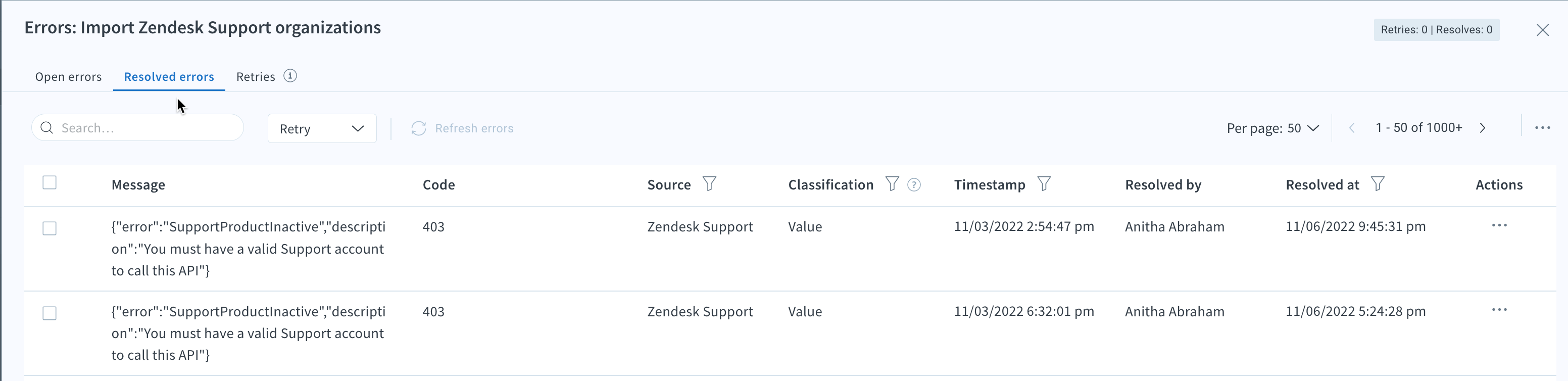
Task: Open actions menu for first error row
Action: (1499, 226)
